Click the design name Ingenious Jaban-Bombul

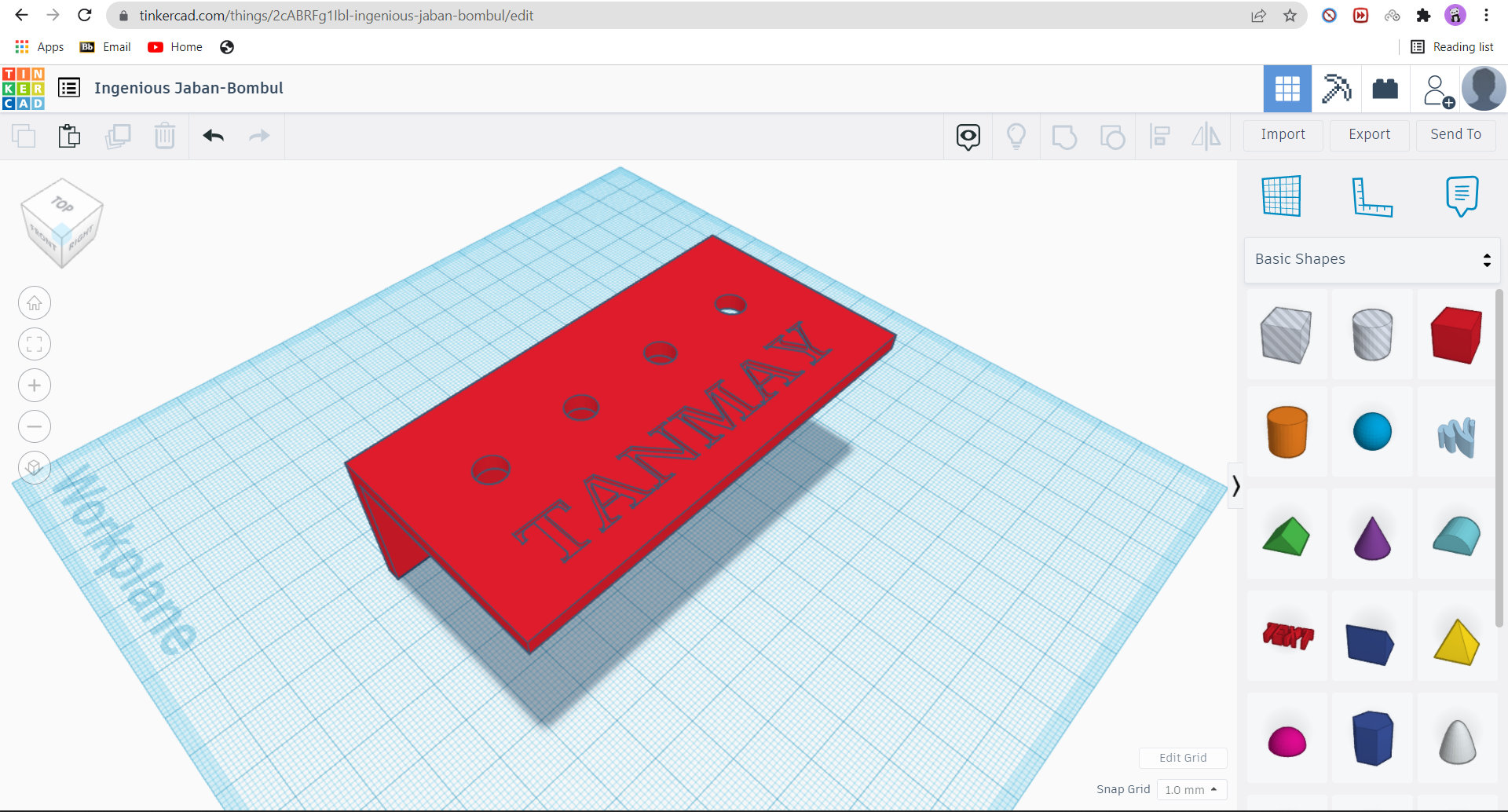coord(188,88)
